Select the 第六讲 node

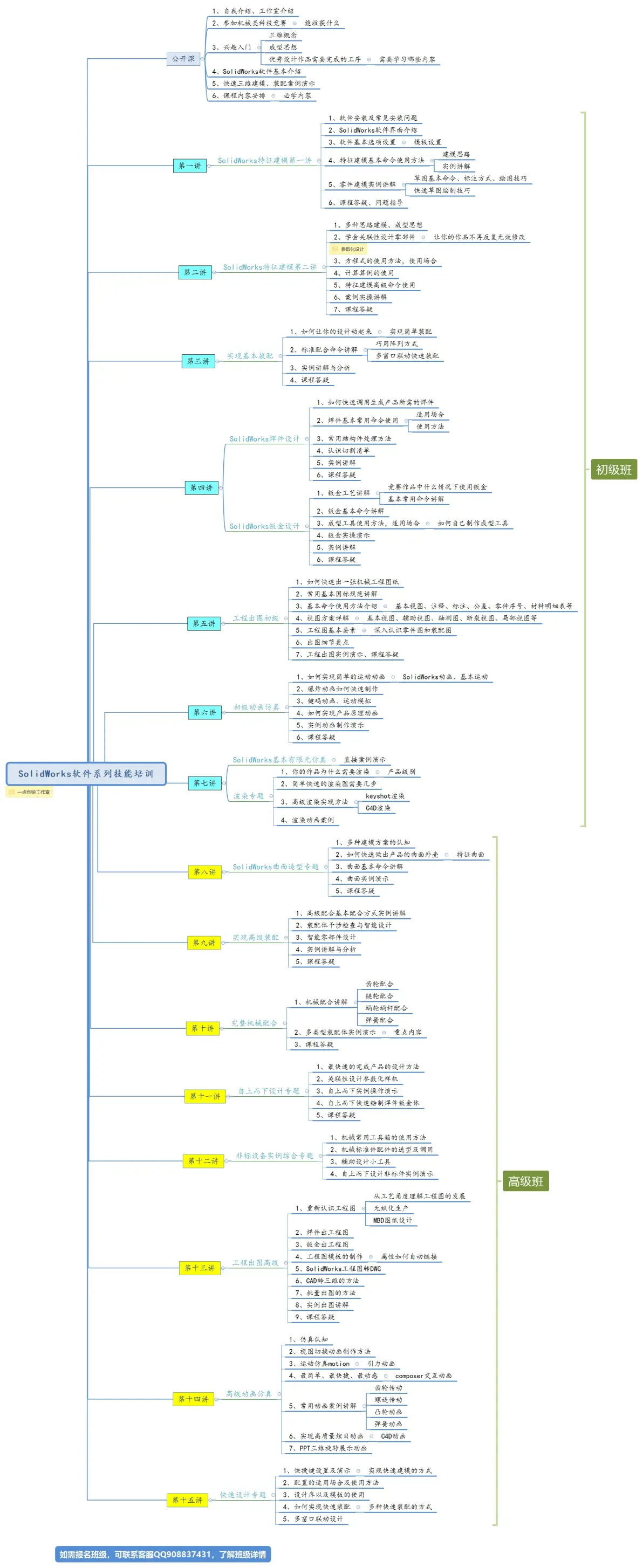click(204, 712)
